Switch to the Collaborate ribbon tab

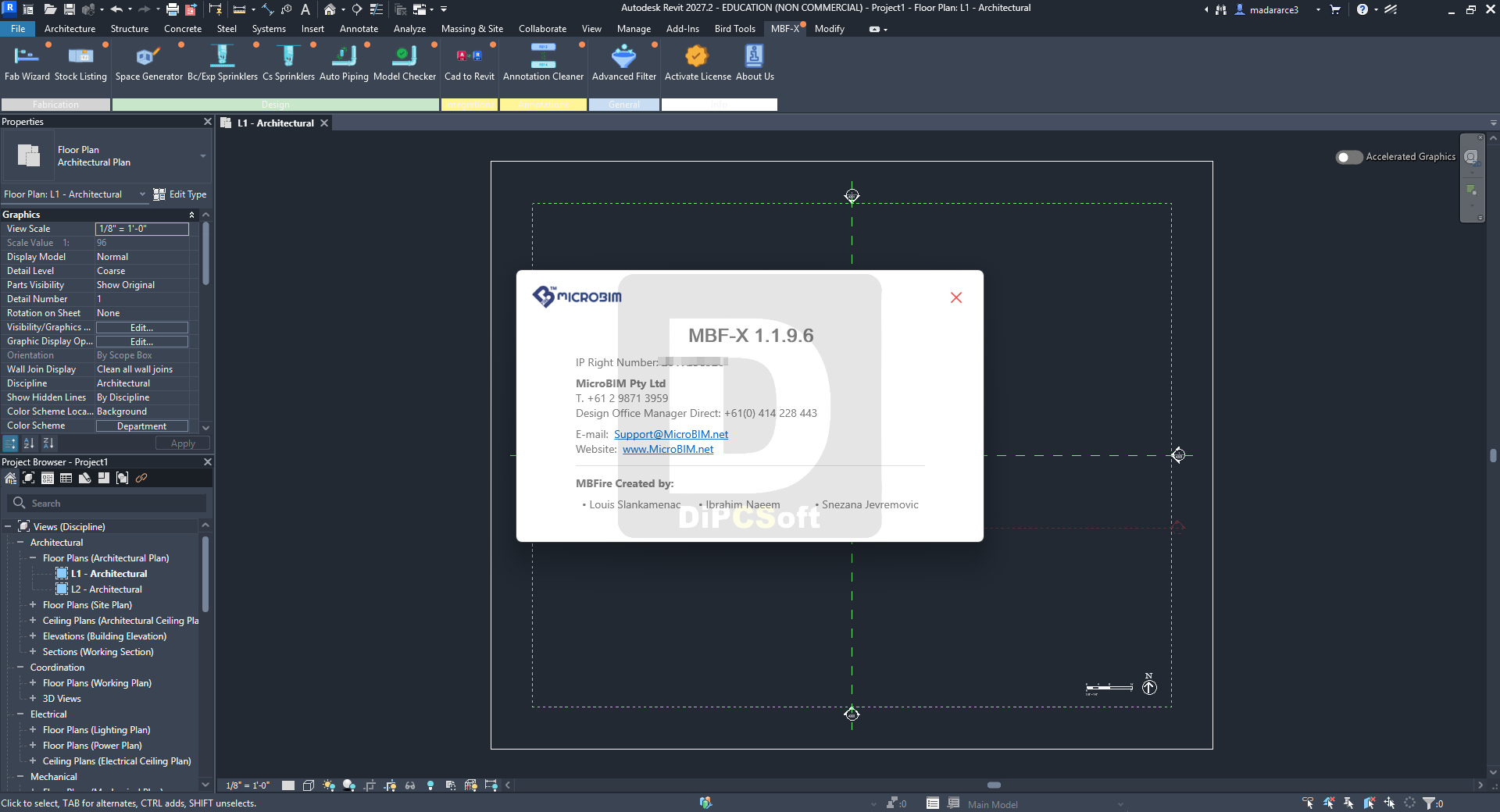[542, 29]
